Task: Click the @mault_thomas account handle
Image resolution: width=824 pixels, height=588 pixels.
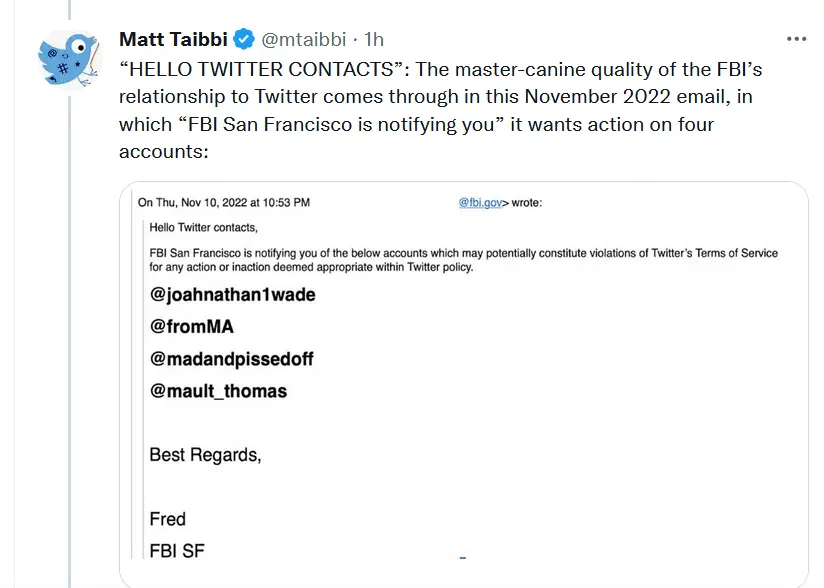Action: [x=218, y=391]
